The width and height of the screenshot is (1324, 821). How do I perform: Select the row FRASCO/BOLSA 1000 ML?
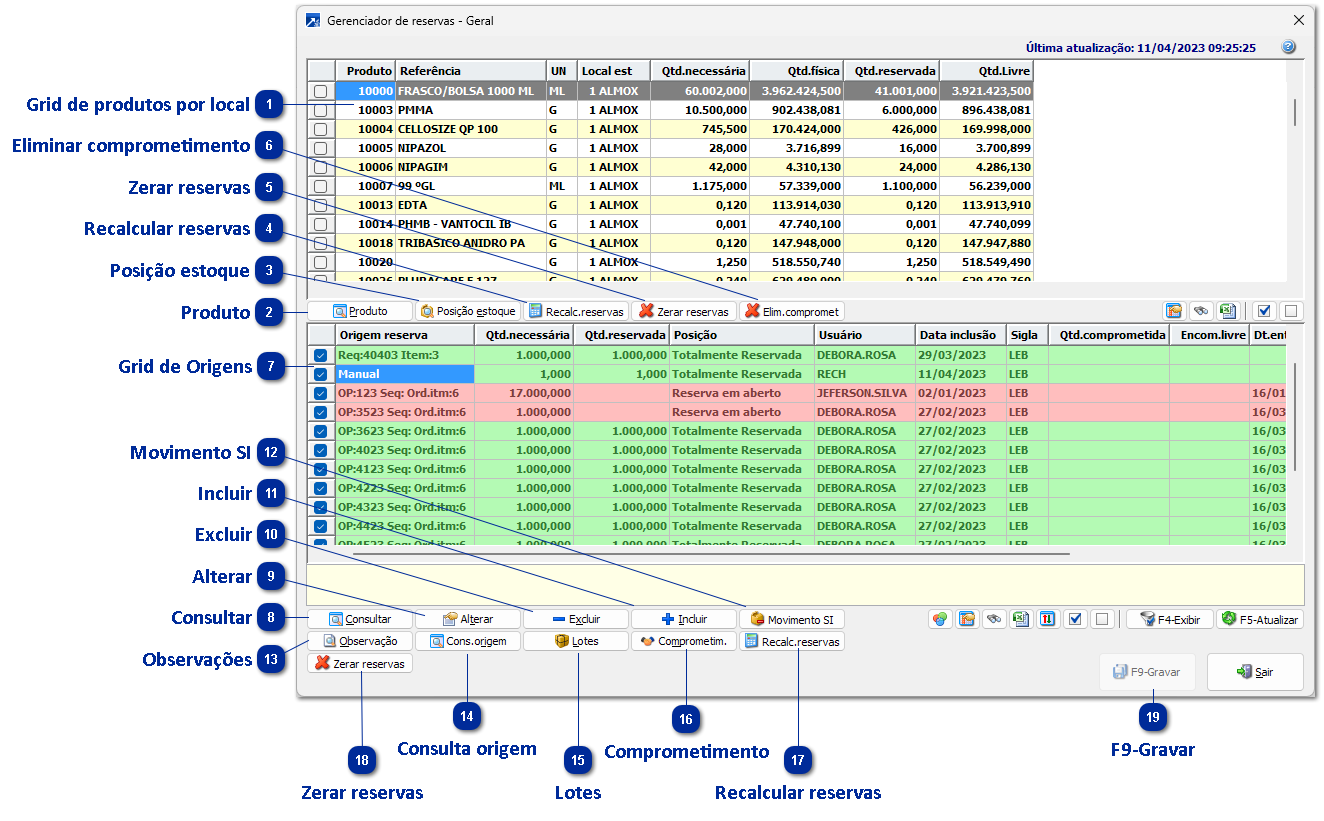tap(670, 91)
